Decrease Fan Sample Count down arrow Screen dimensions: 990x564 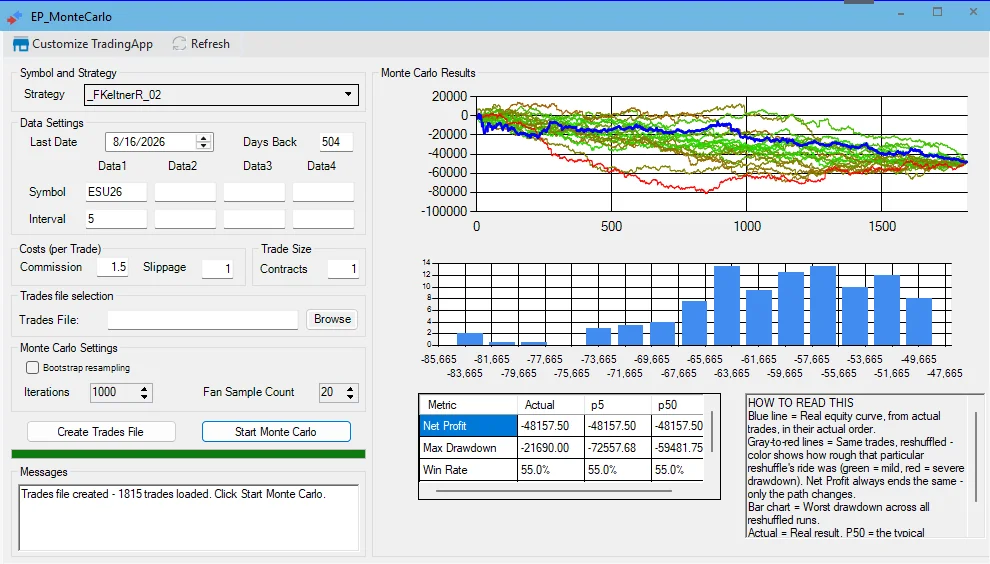click(350, 397)
